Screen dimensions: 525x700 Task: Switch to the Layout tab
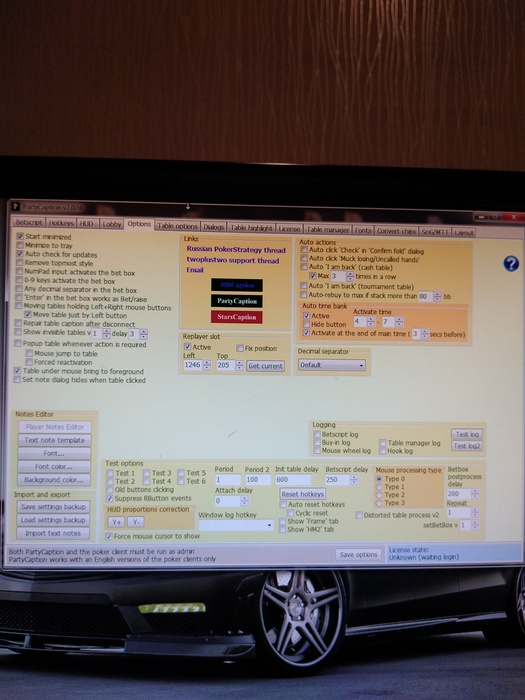tap(464, 232)
